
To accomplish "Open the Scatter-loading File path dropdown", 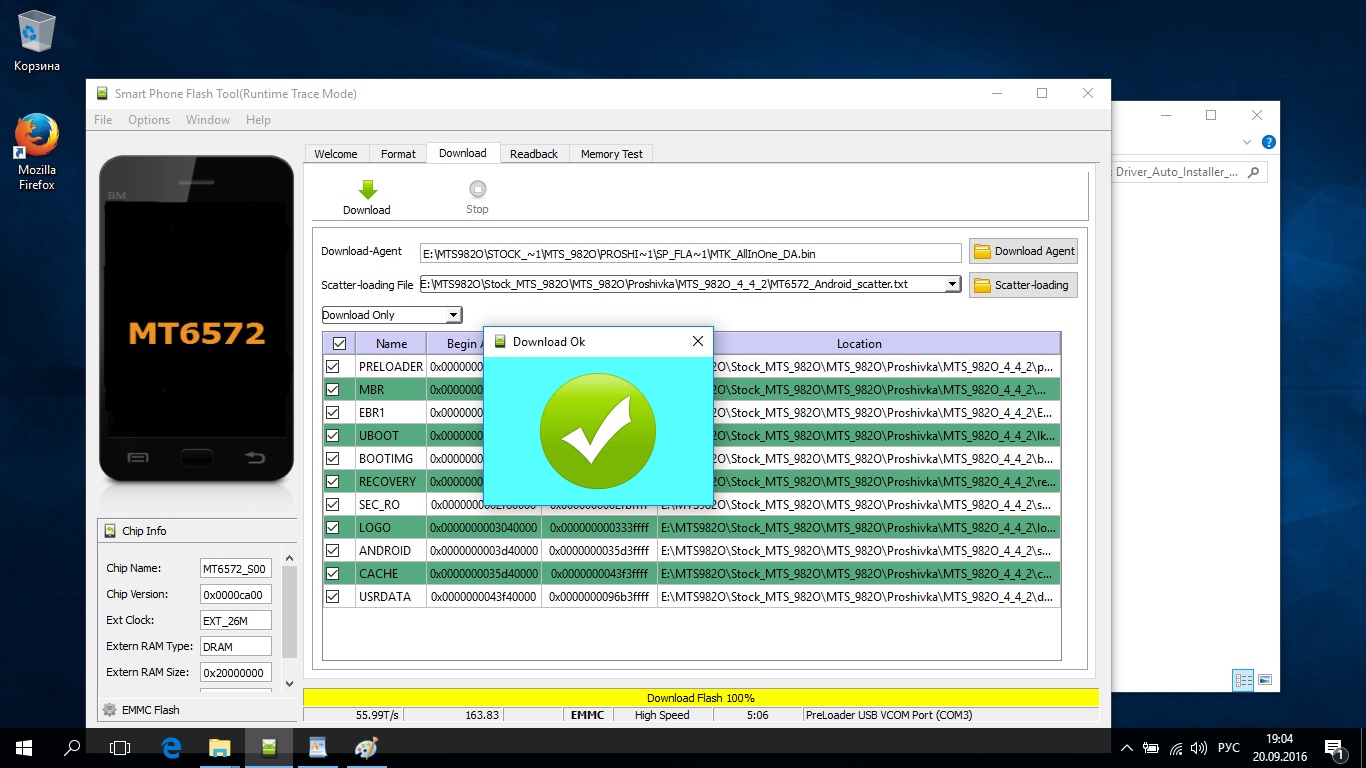I will pyautogui.click(x=952, y=284).
